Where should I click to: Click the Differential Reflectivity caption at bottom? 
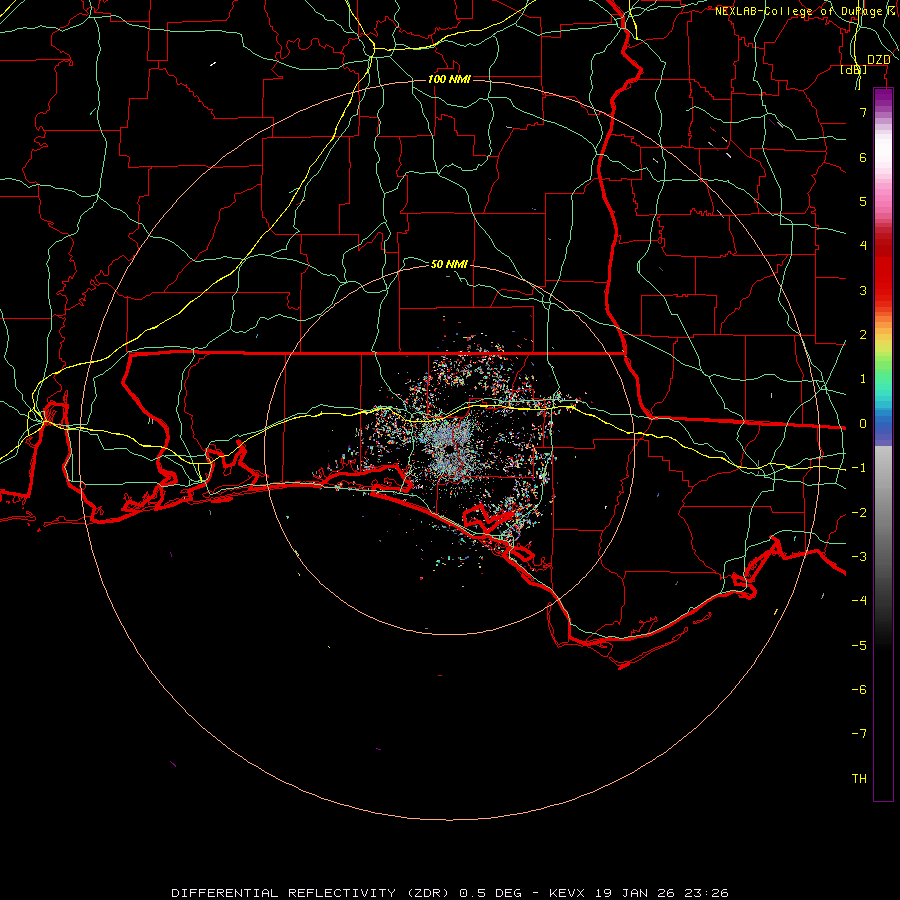450,893
